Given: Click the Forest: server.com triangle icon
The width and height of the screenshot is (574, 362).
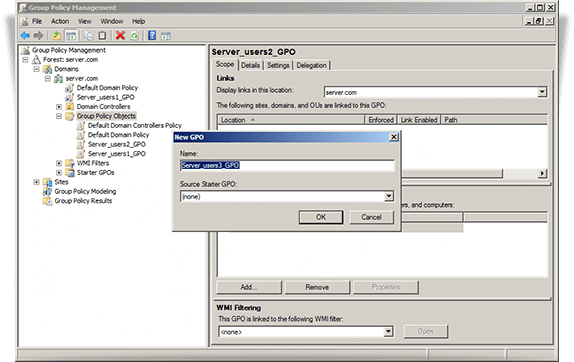Looking at the screenshot, I should coord(36,60).
